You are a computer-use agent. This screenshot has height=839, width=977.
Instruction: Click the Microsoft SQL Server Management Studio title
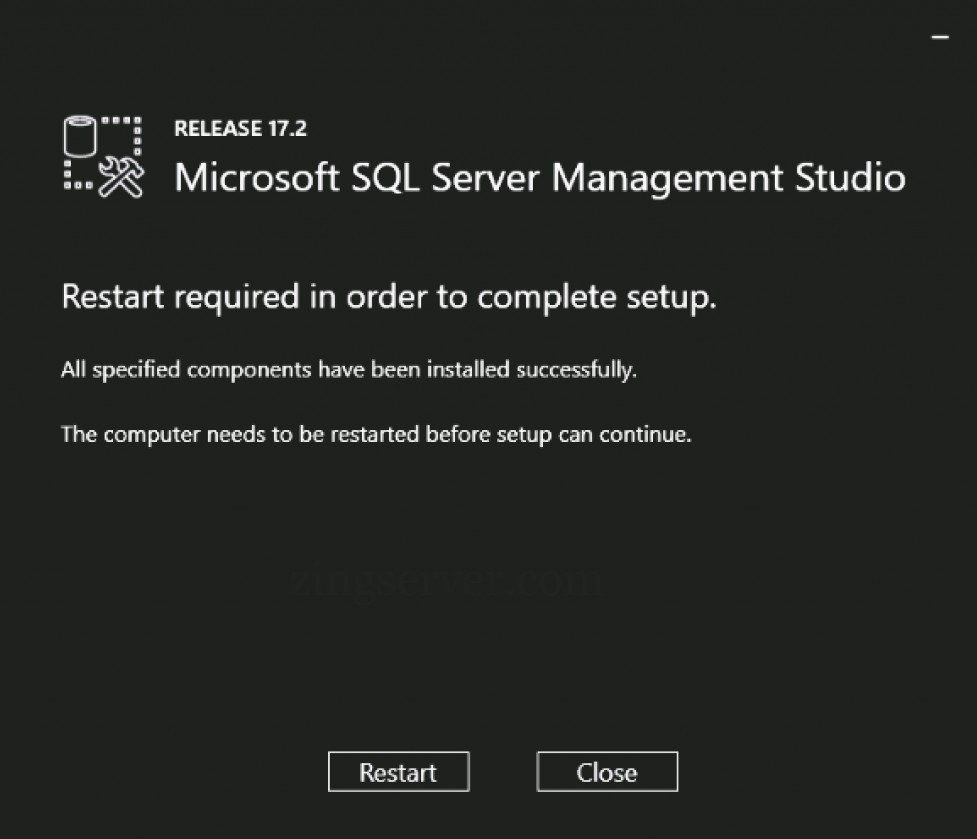click(x=540, y=178)
